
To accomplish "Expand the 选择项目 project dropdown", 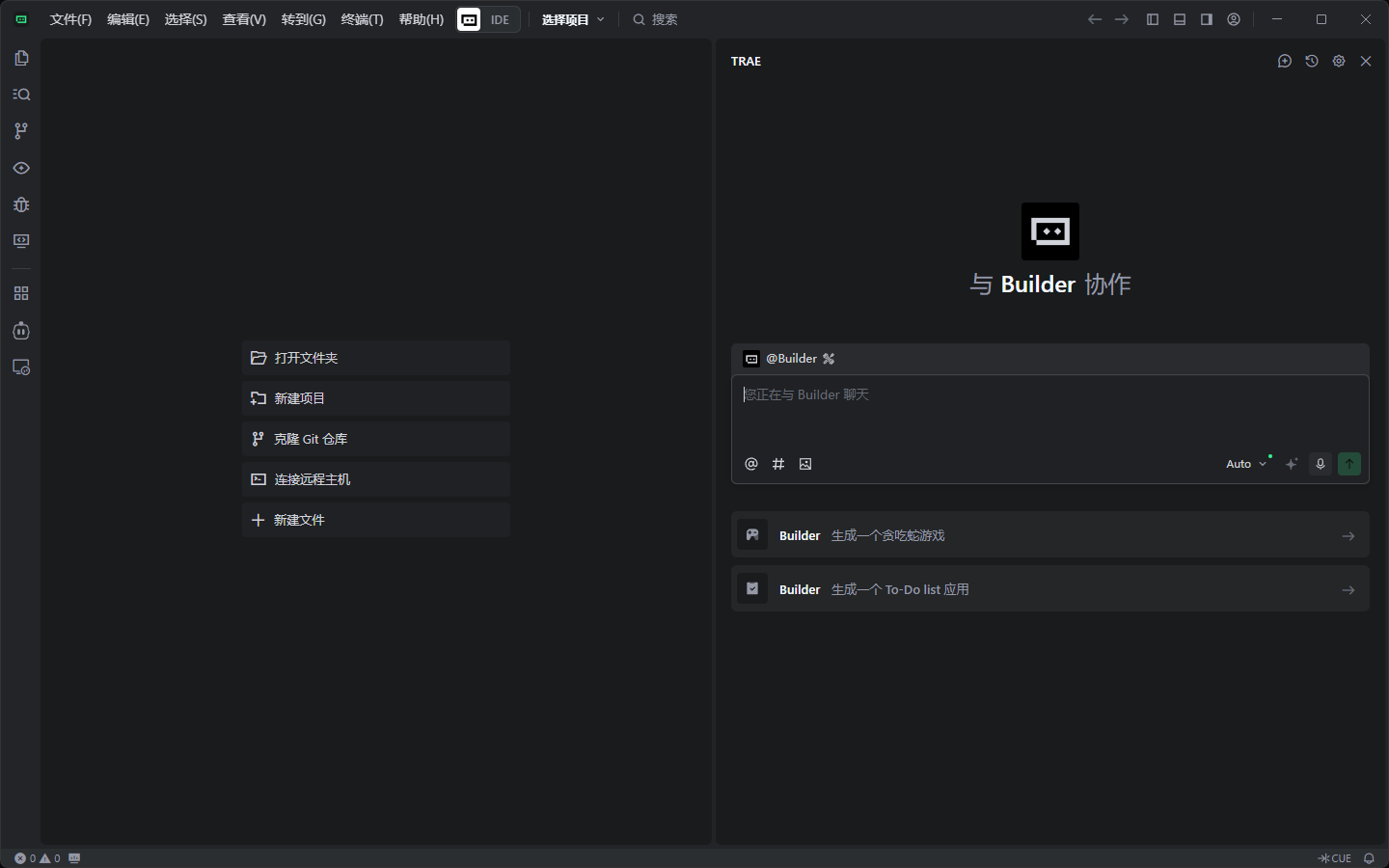I will 573,19.
